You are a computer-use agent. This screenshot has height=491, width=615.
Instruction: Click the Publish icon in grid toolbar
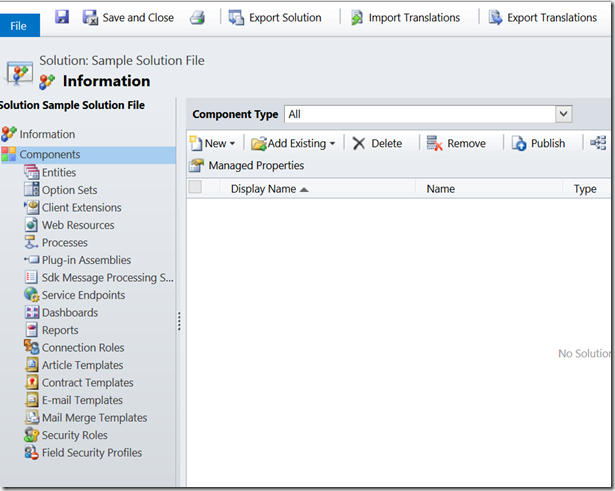click(519, 144)
